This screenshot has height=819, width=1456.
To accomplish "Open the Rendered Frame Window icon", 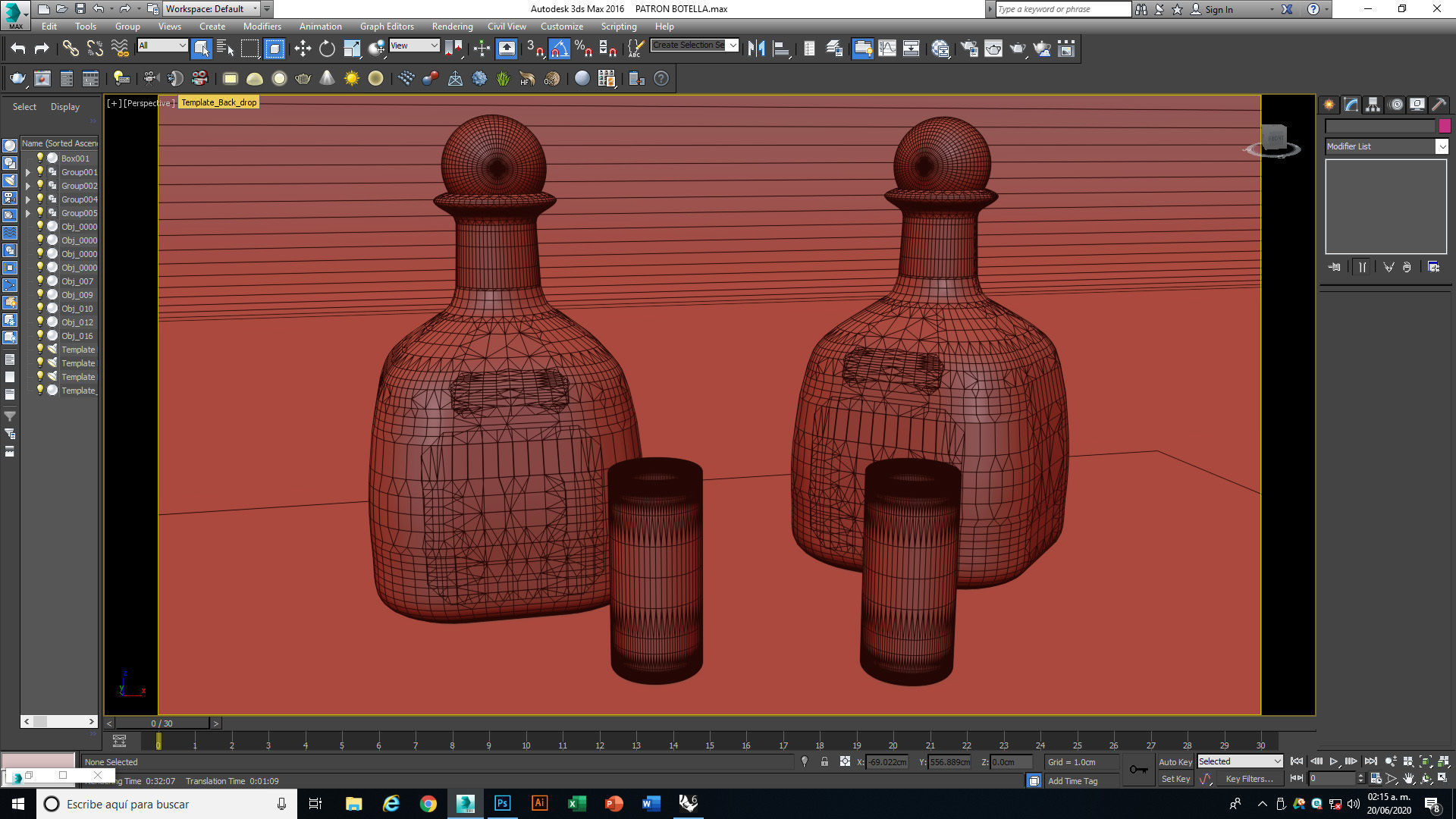I will click(x=993, y=49).
